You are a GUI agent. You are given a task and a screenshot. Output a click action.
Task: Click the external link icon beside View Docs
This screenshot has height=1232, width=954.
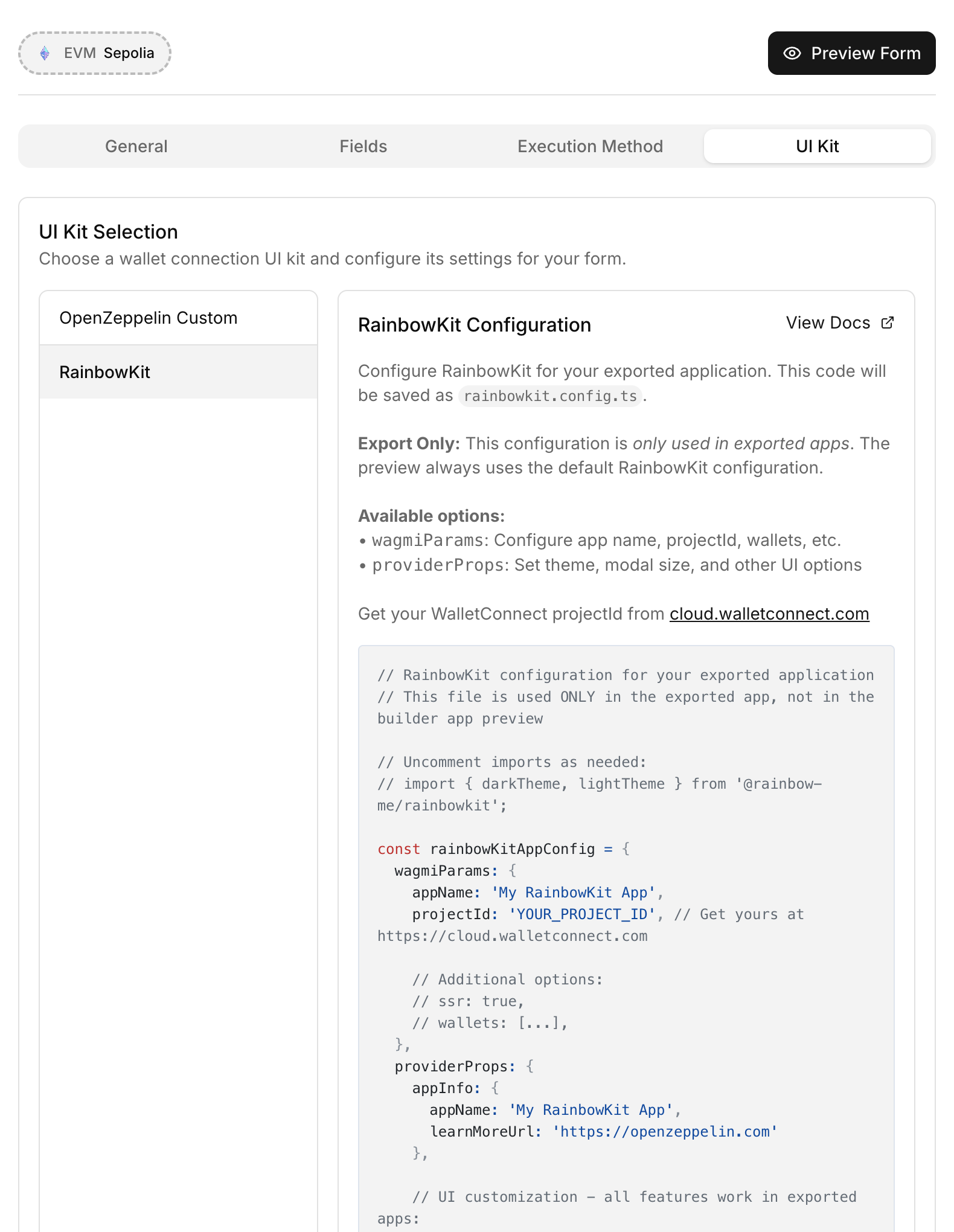[887, 323]
